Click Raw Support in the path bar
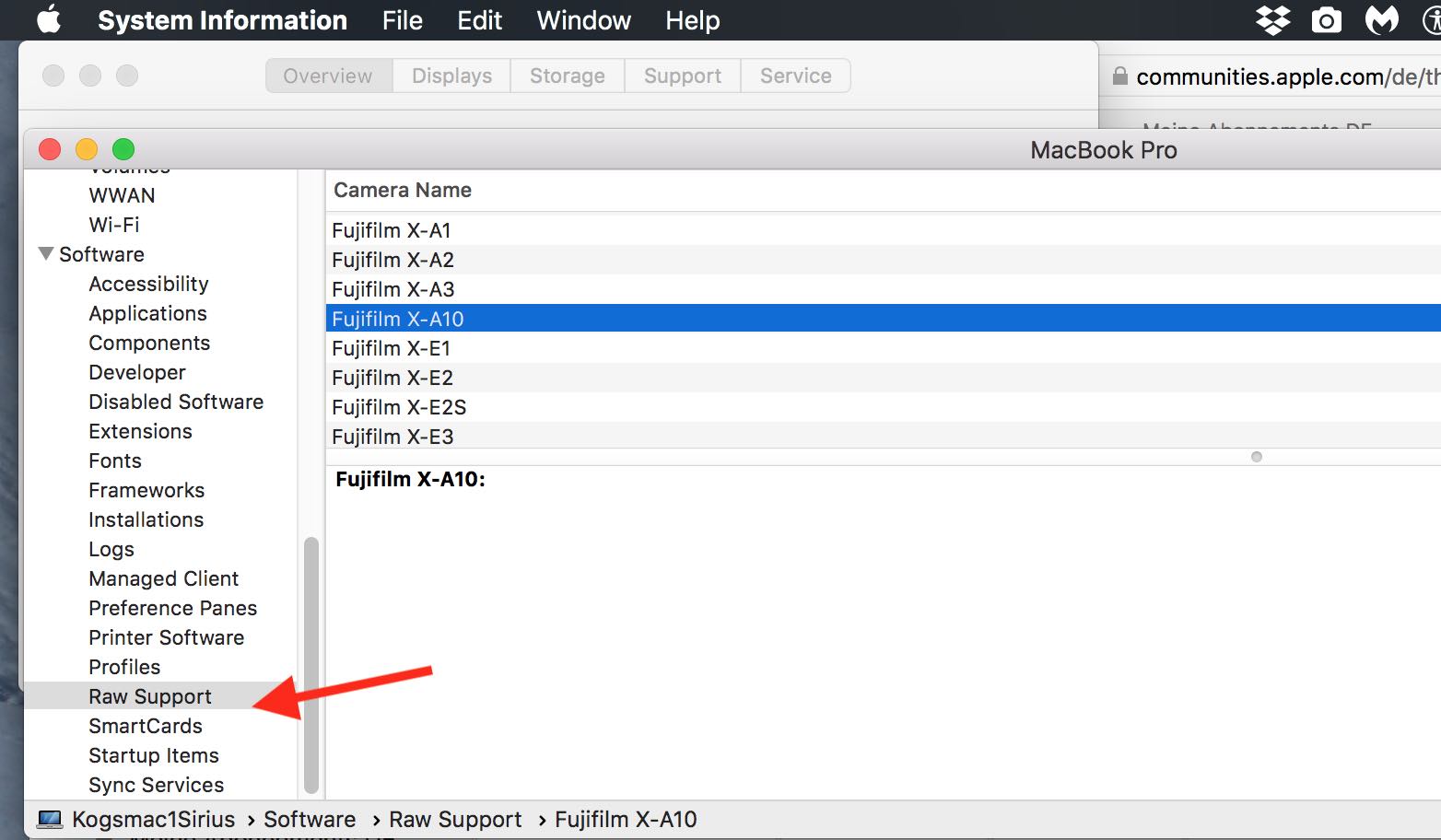Screen dimensions: 1441x840 click(x=455, y=820)
